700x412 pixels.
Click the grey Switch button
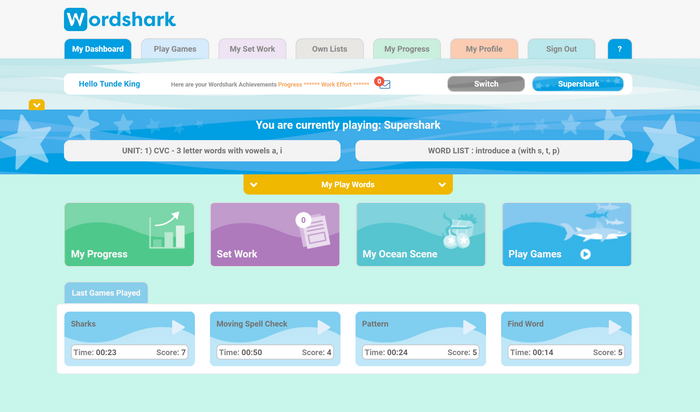click(x=486, y=84)
